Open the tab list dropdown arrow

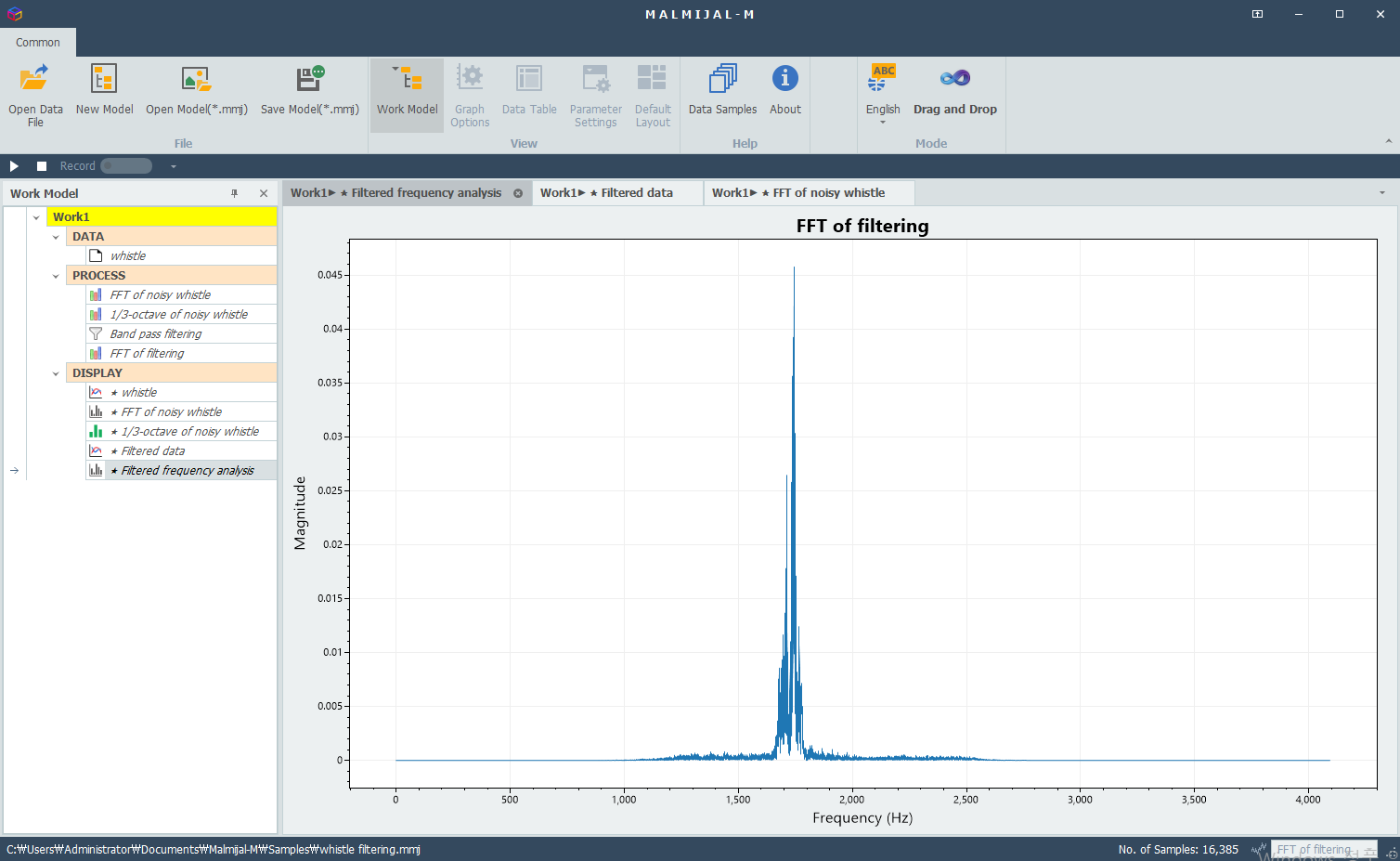(1382, 193)
